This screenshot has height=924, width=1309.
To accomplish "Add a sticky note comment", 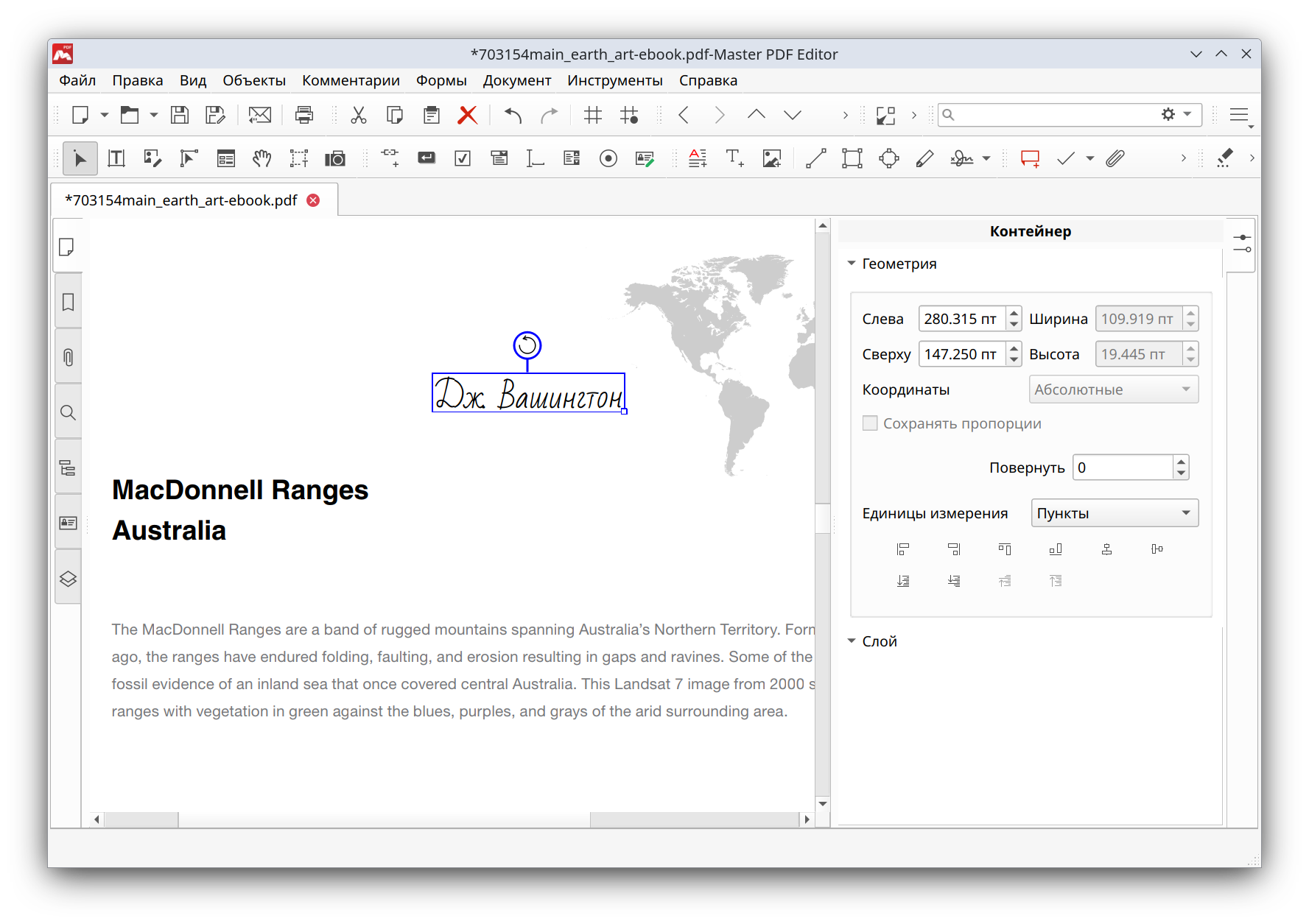I will [1031, 158].
